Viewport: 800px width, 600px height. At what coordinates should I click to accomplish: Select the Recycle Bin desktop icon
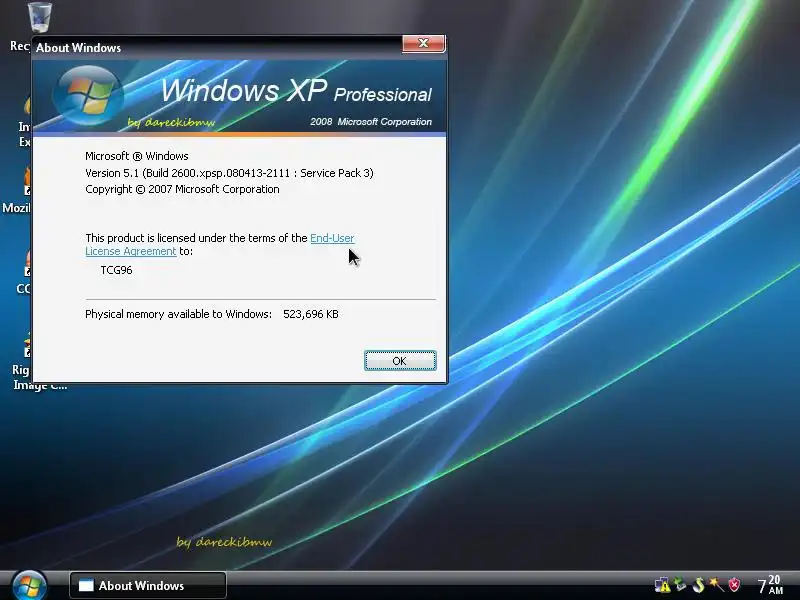click(38, 17)
